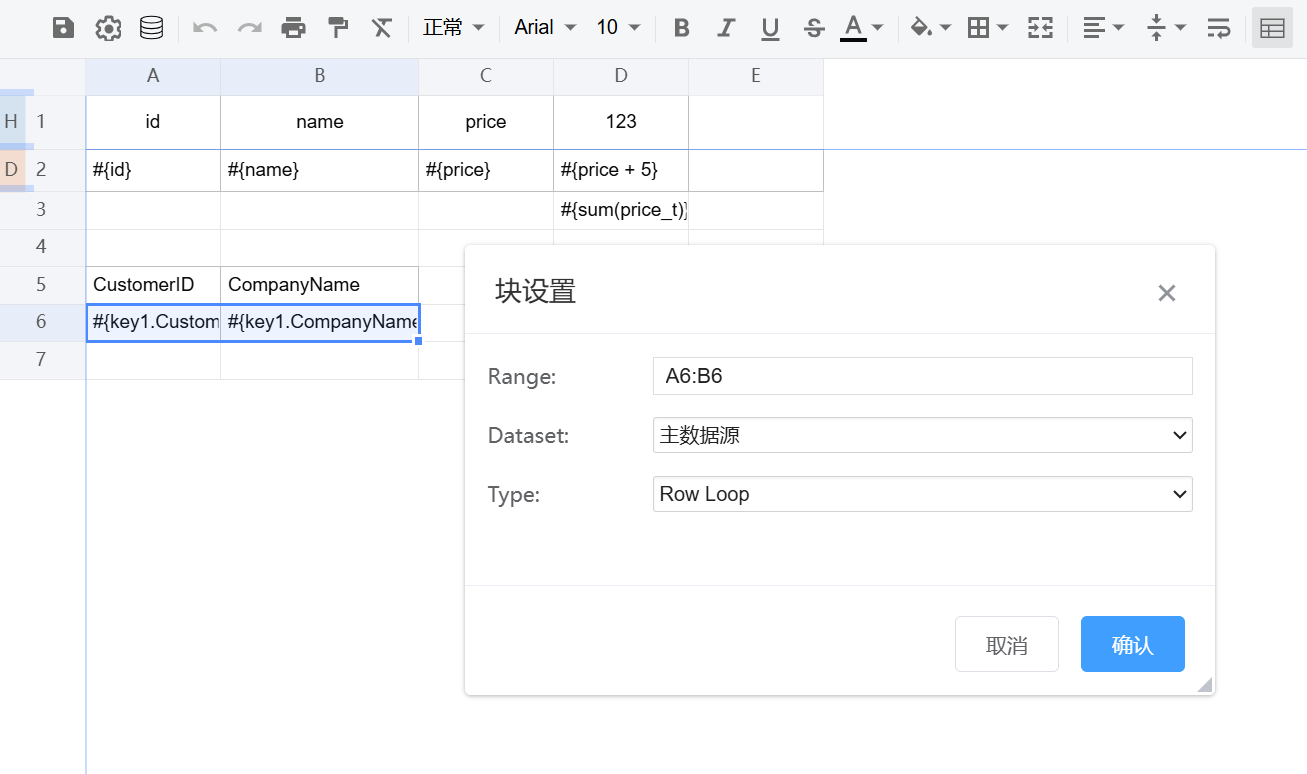
Task: Toggle italic formatting
Action: 726,28
